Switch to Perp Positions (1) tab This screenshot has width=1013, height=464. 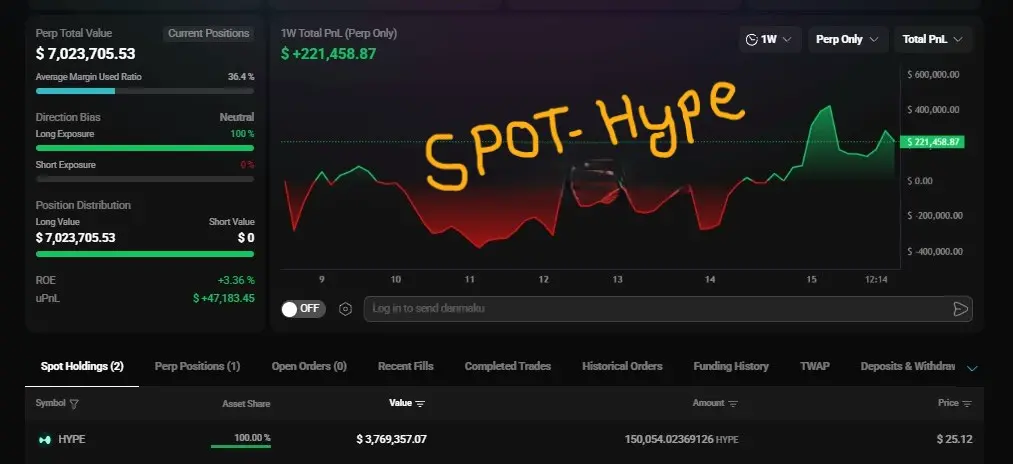coord(197,366)
